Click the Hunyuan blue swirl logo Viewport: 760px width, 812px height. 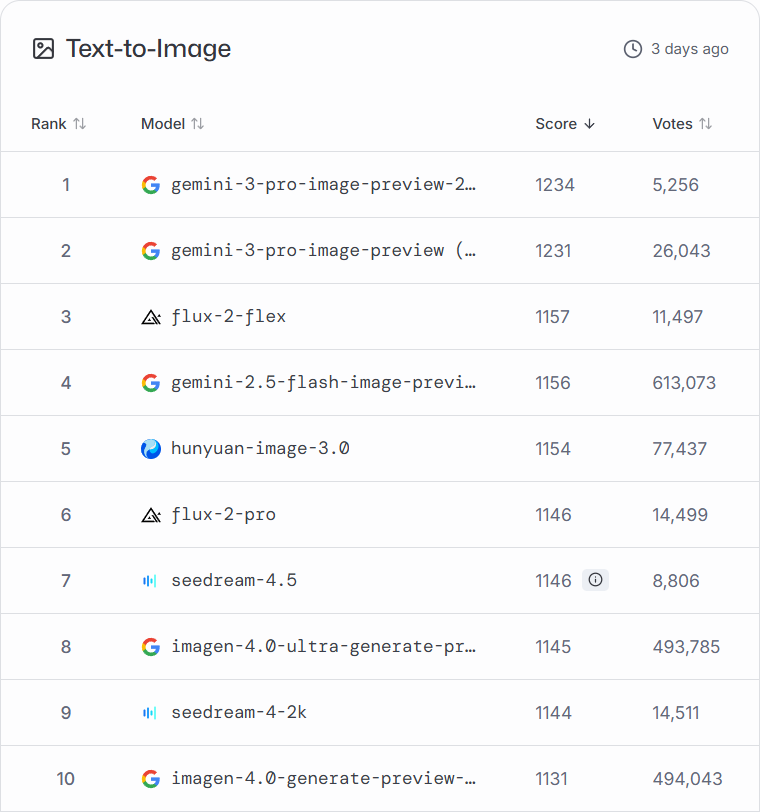click(x=151, y=449)
